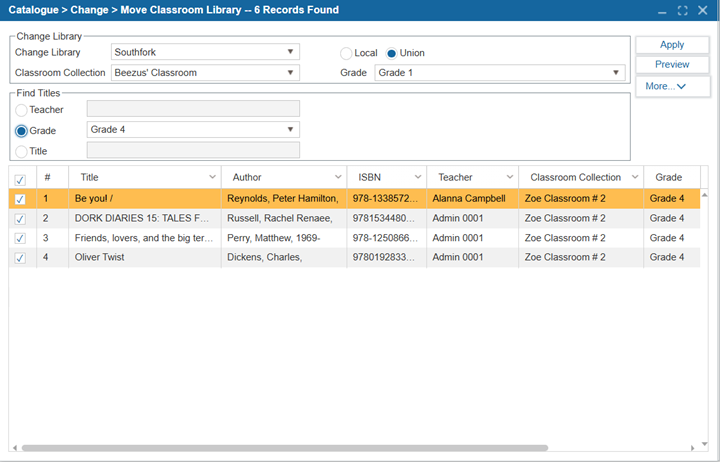Toggle the select-all checkbox in table header
The width and height of the screenshot is (720, 462).
[20, 180]
